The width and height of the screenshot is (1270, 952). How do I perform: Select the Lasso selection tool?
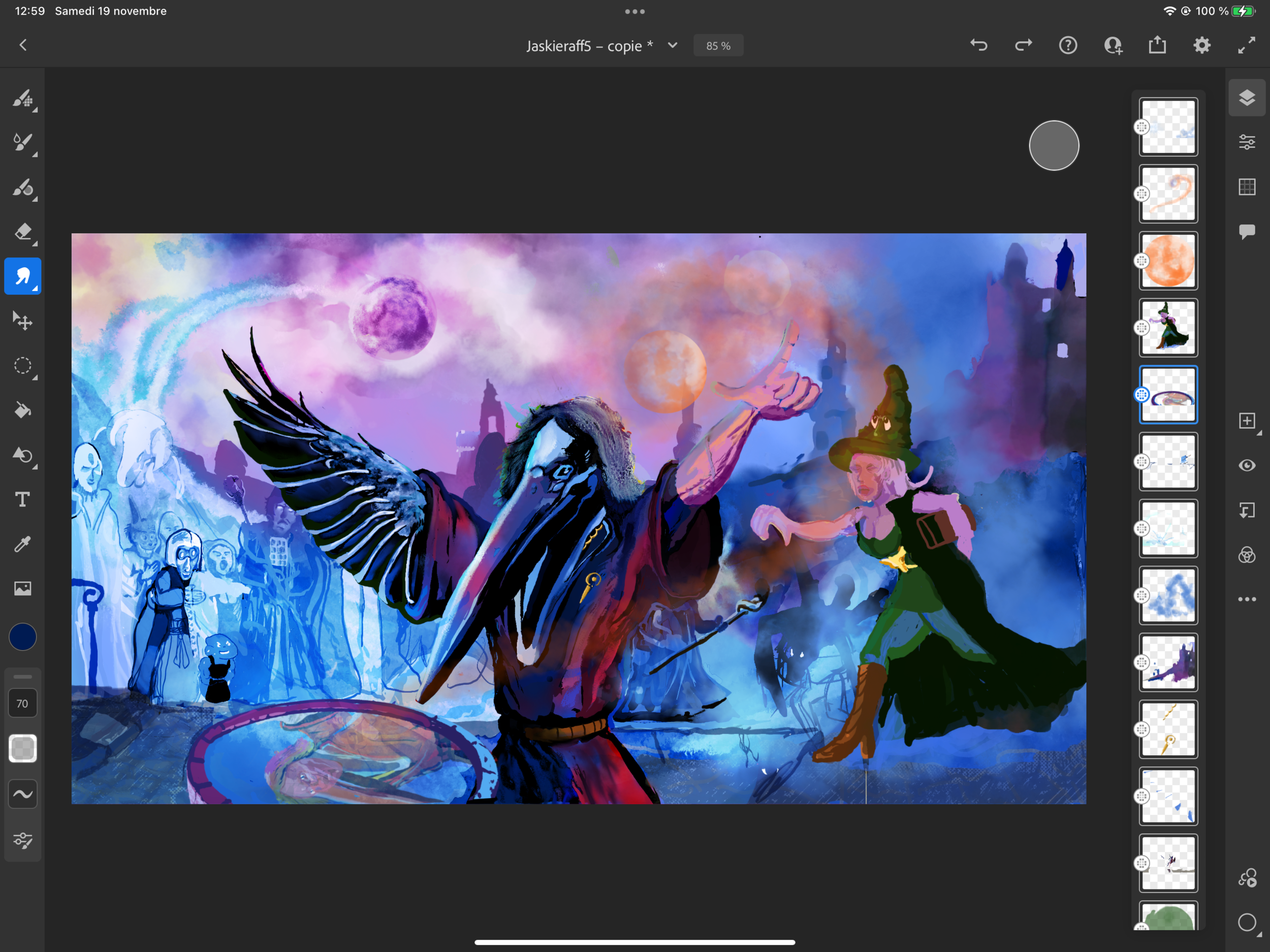pos(22,366)
